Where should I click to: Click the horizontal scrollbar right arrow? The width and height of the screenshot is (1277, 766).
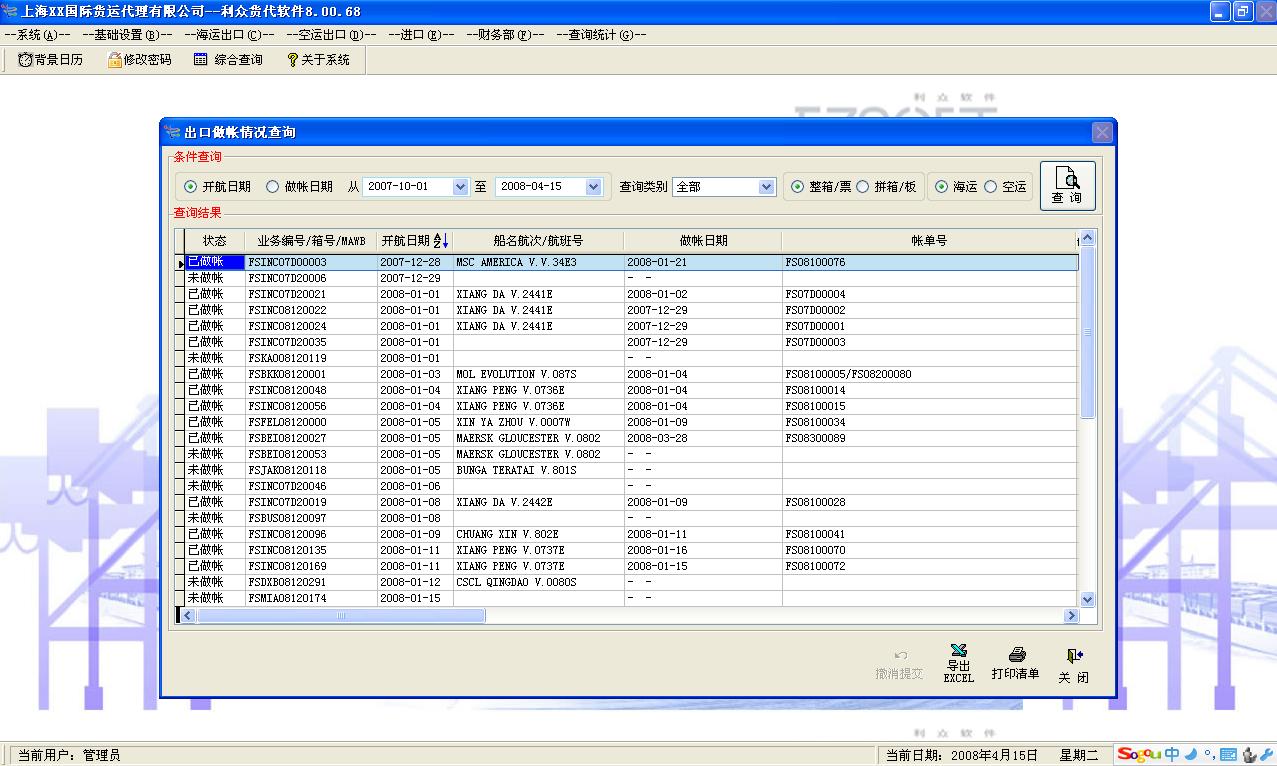coord(1072,616)
